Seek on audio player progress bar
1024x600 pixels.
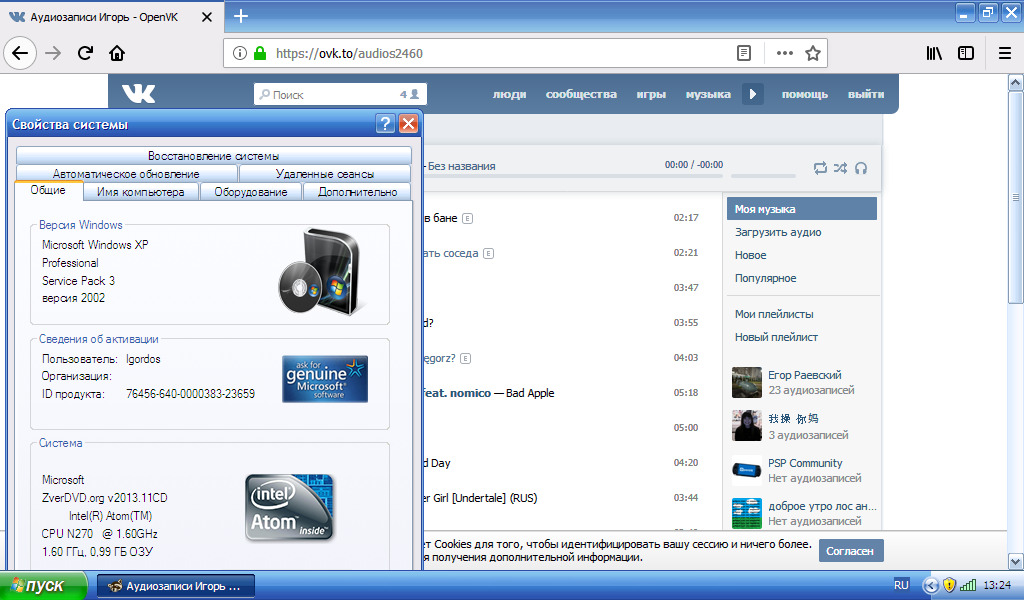[572, 176]
